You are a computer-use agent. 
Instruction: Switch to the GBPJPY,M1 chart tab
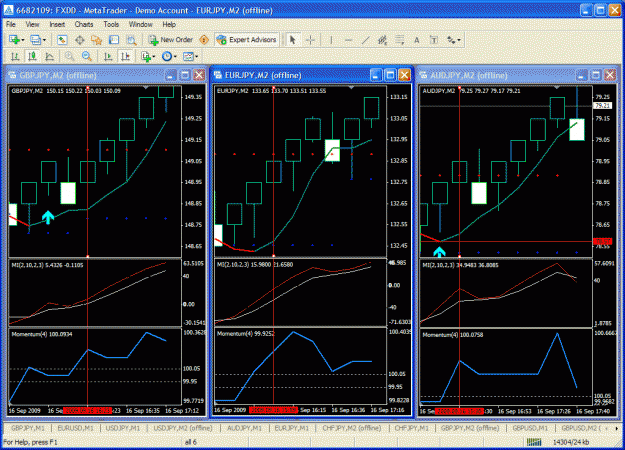point(28,428)
